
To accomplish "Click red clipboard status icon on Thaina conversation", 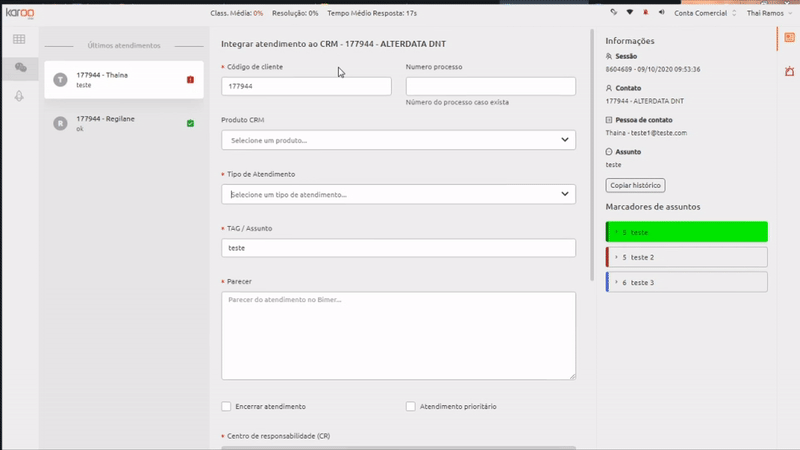I will [x=190, y=80].
